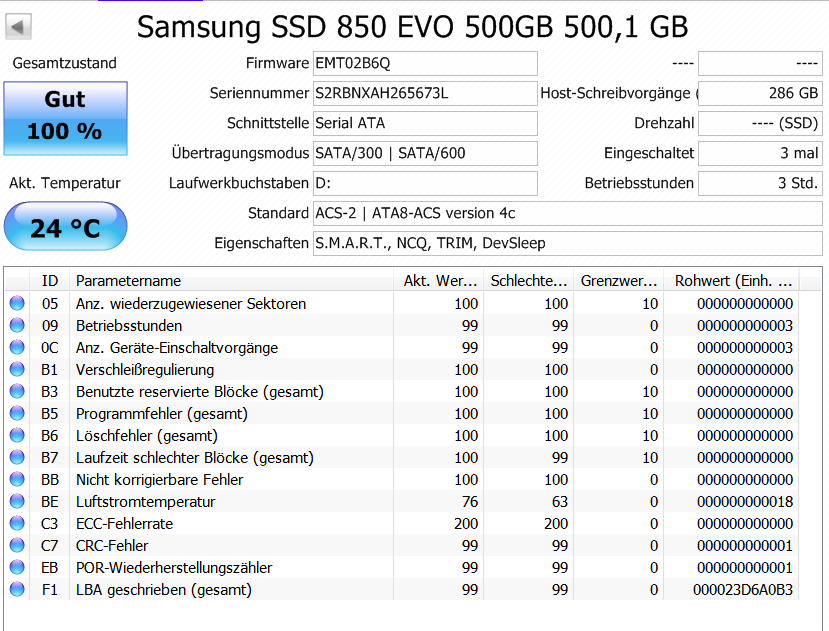Click the Standard field ACS-2 | ATA8-ACS
The height and width of the screenshot is (631, 829).
(568, 213)
